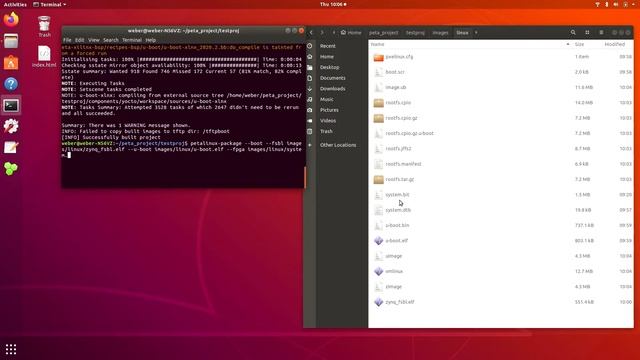Open the text editor dock icon
The width and height of the screenshot is (640, 360).
pos(11,147)
